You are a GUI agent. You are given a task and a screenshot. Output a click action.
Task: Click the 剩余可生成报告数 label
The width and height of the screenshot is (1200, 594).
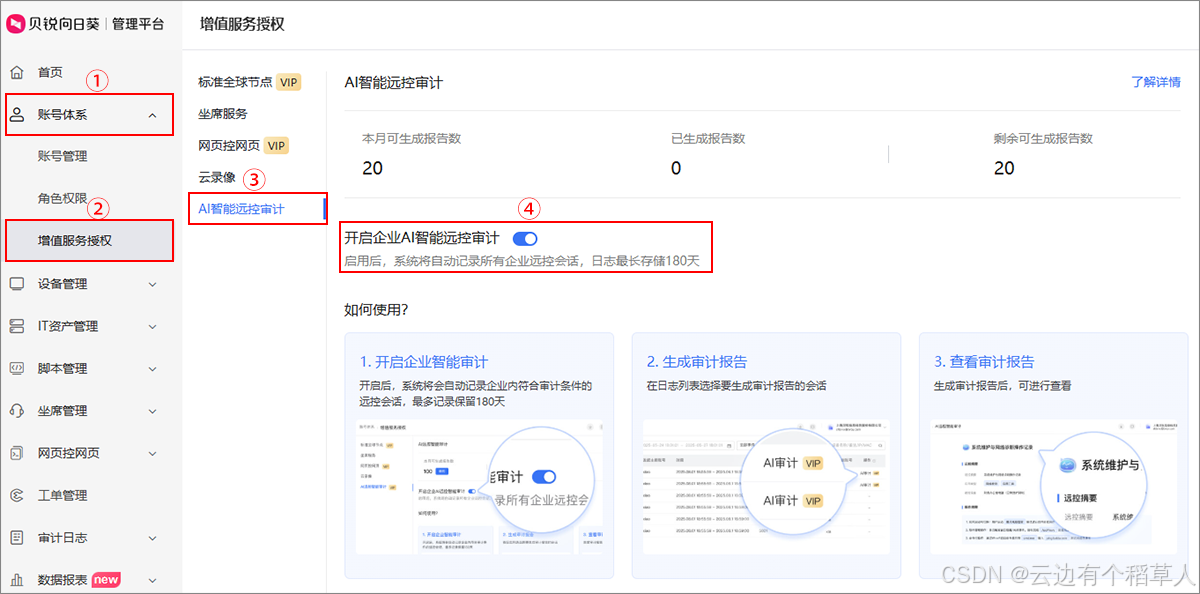coord(1043,138)
